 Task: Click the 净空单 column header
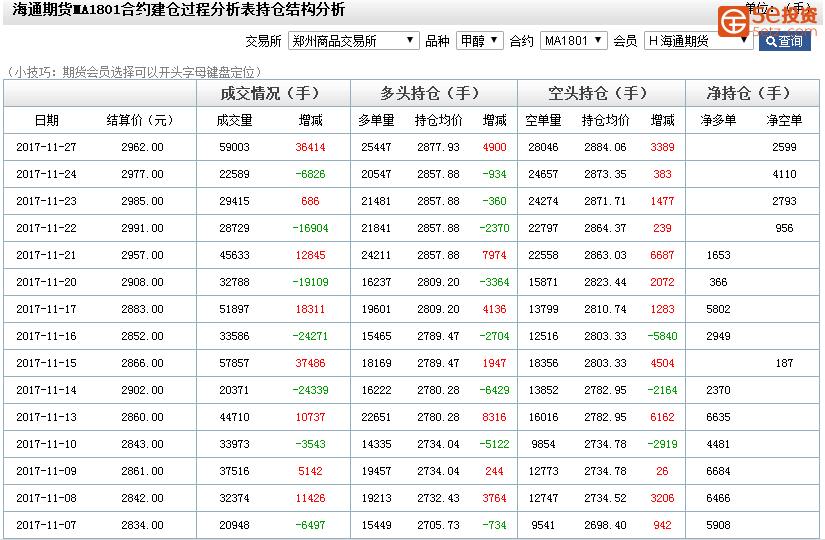[784, 121]
